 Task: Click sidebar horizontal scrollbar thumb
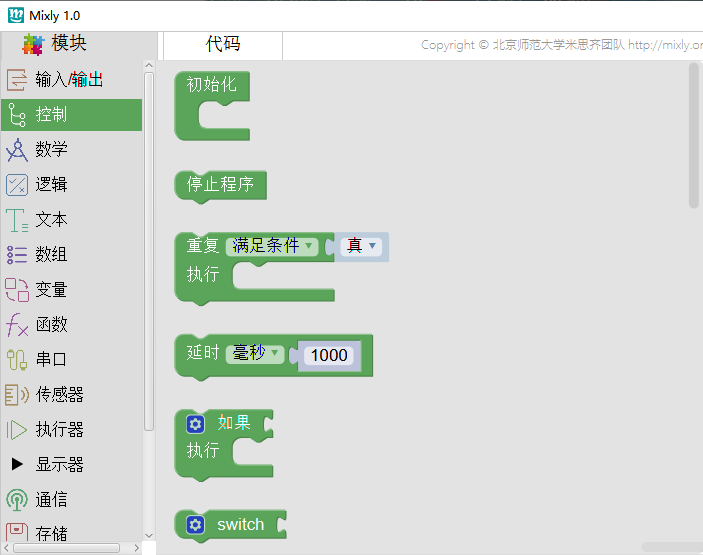(x=66, y=548)
